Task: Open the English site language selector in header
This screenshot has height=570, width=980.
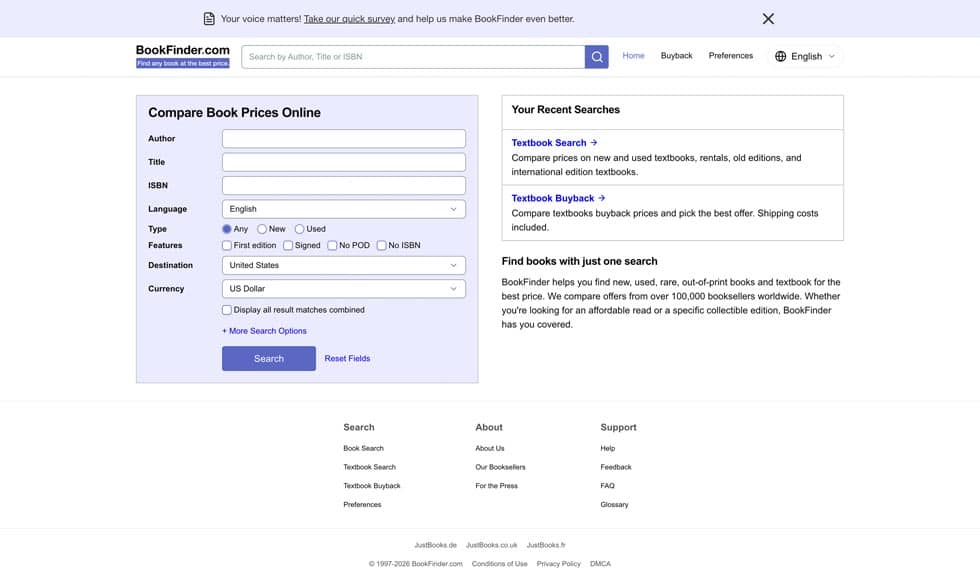Action: [805, 56]
